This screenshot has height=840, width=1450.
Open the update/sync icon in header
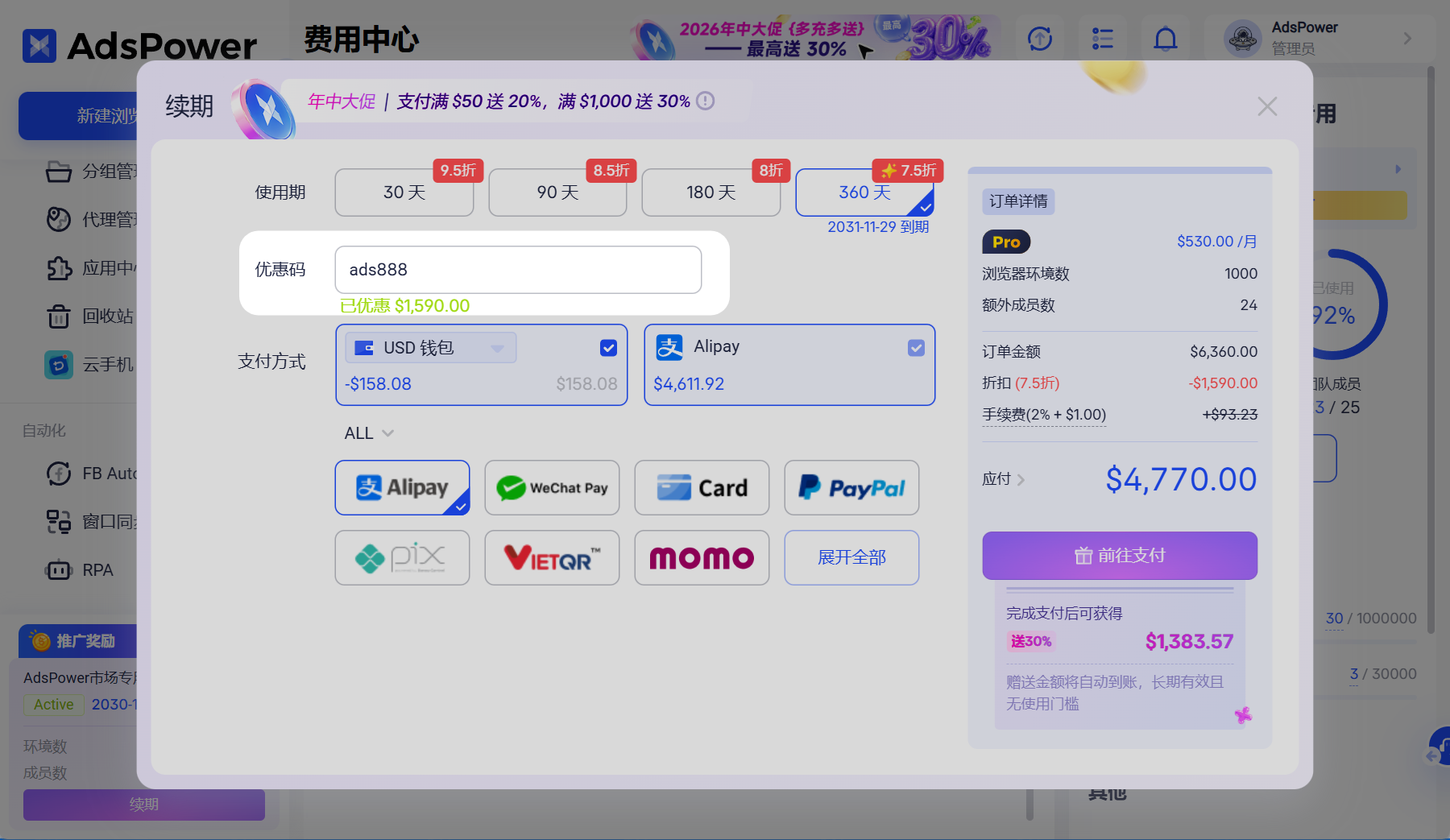(1040, 38)
